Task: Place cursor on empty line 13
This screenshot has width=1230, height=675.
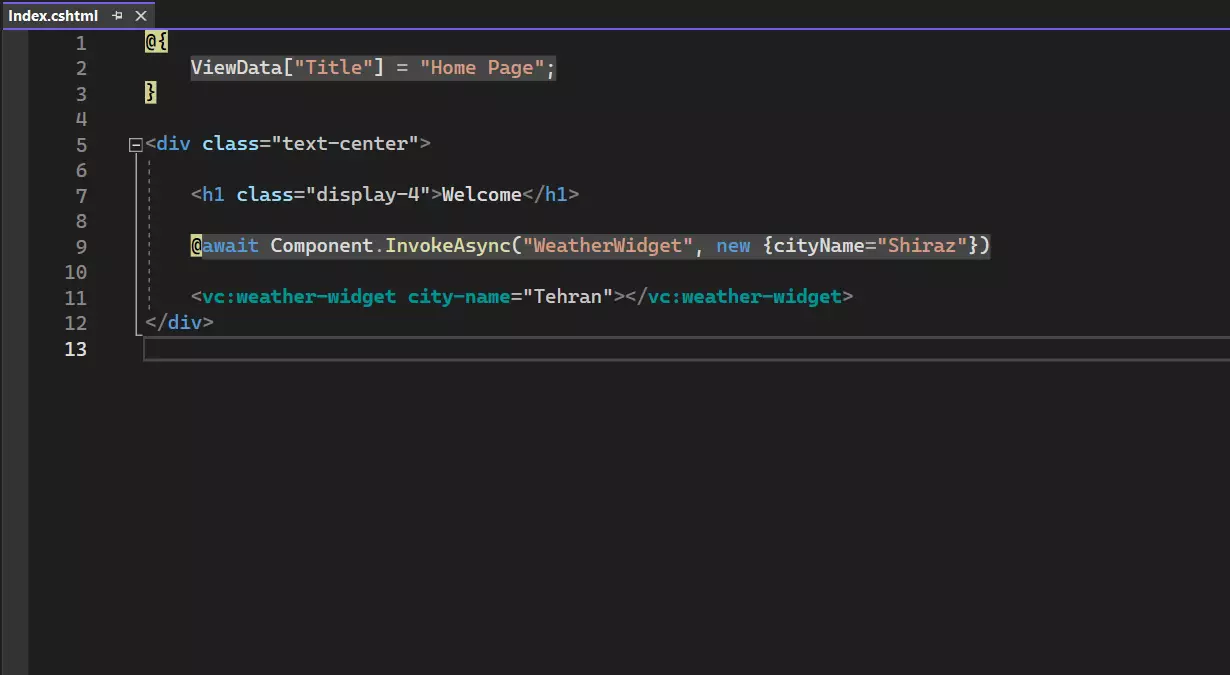Action: click(686, 348)
